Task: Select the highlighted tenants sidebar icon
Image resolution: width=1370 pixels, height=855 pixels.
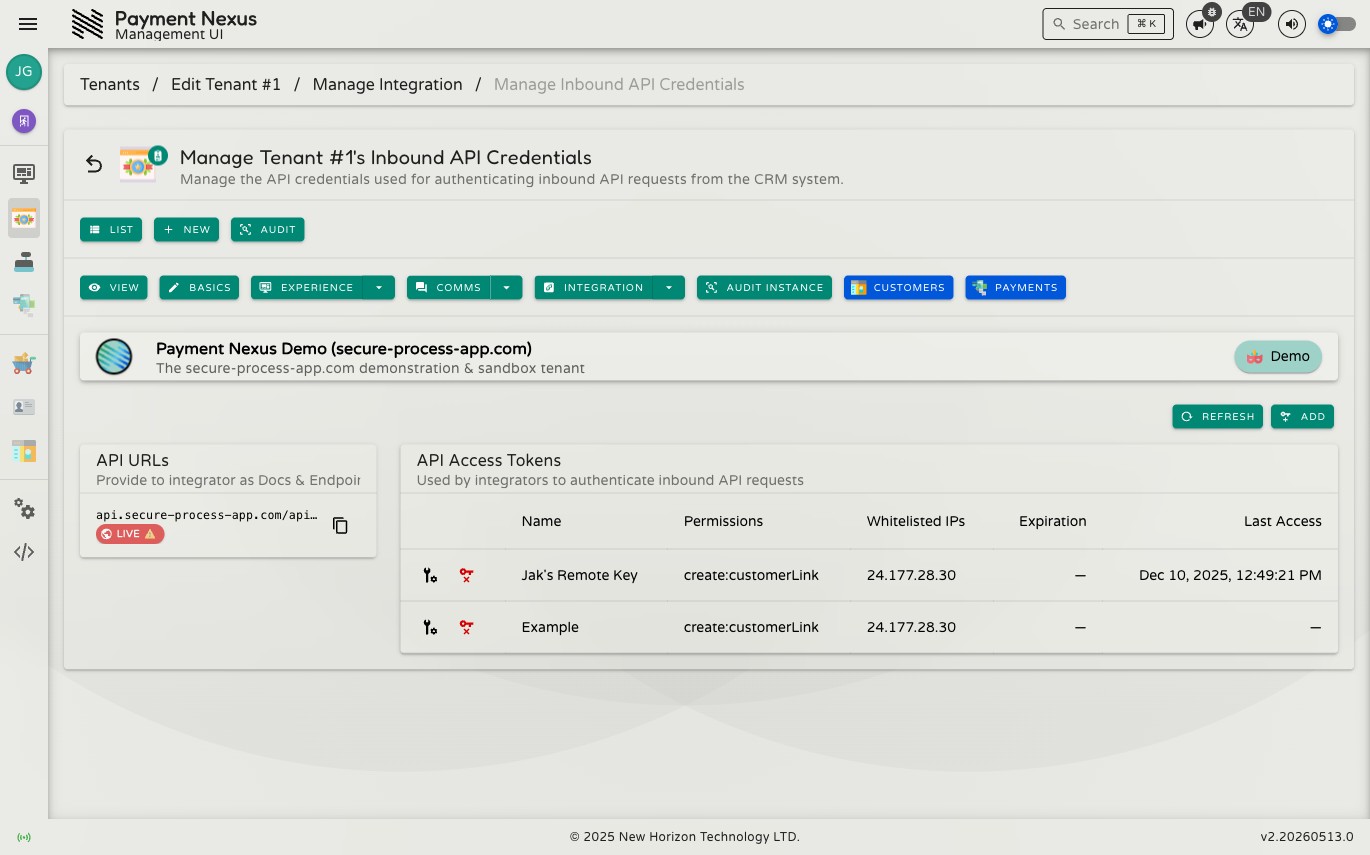Action: [x=24, y=218]
